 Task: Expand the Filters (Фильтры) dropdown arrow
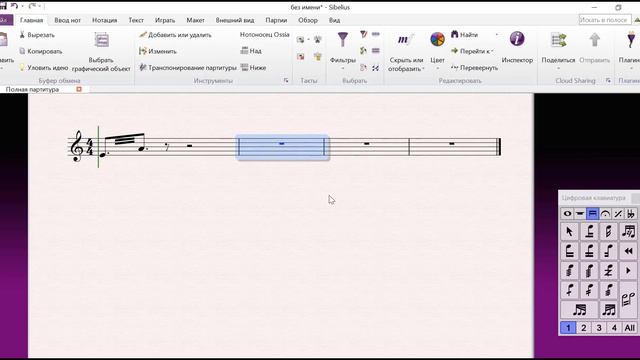coord(343,68)
